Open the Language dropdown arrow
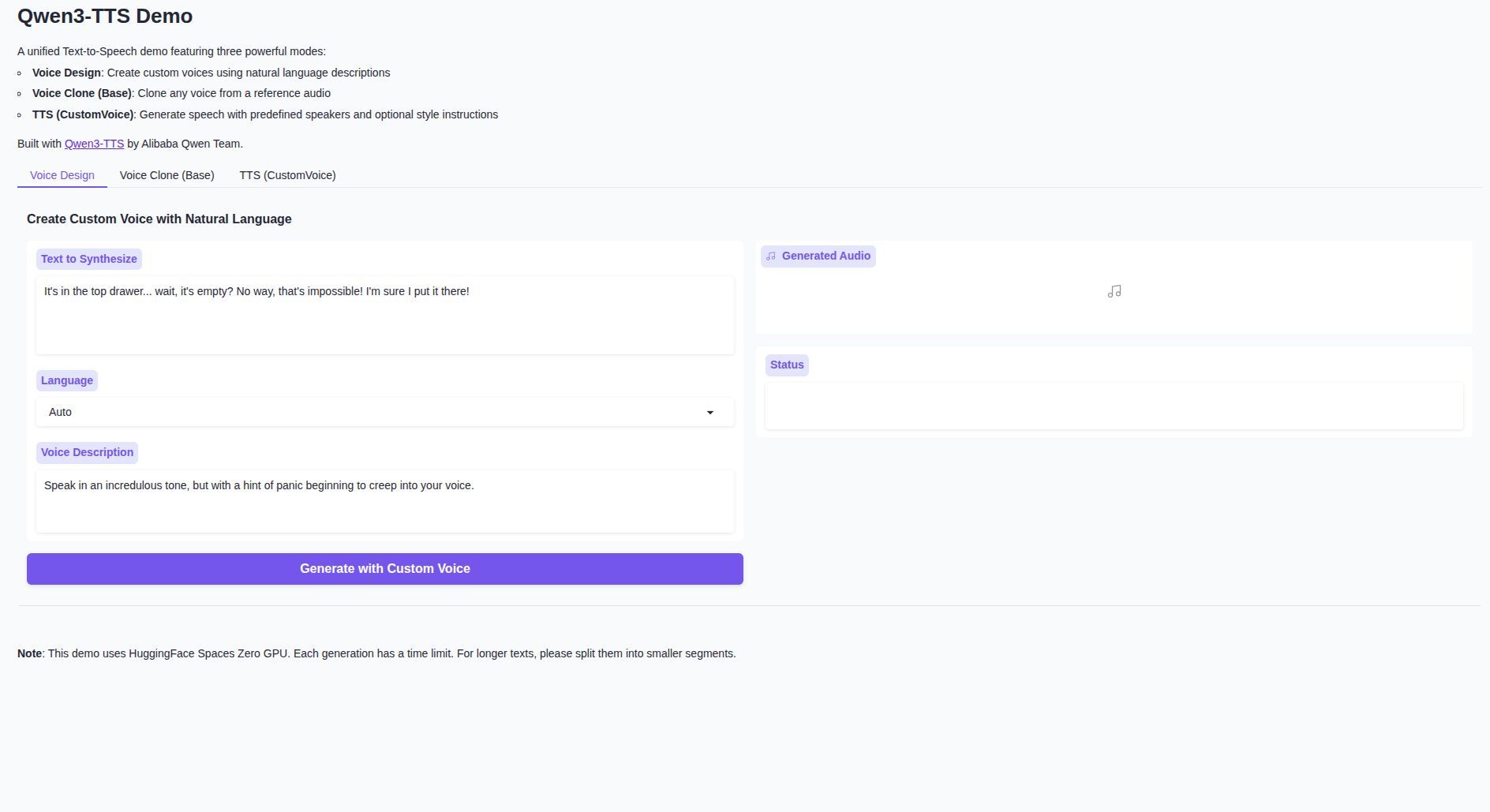The image size is (1490, 812). tap(709, 413)
